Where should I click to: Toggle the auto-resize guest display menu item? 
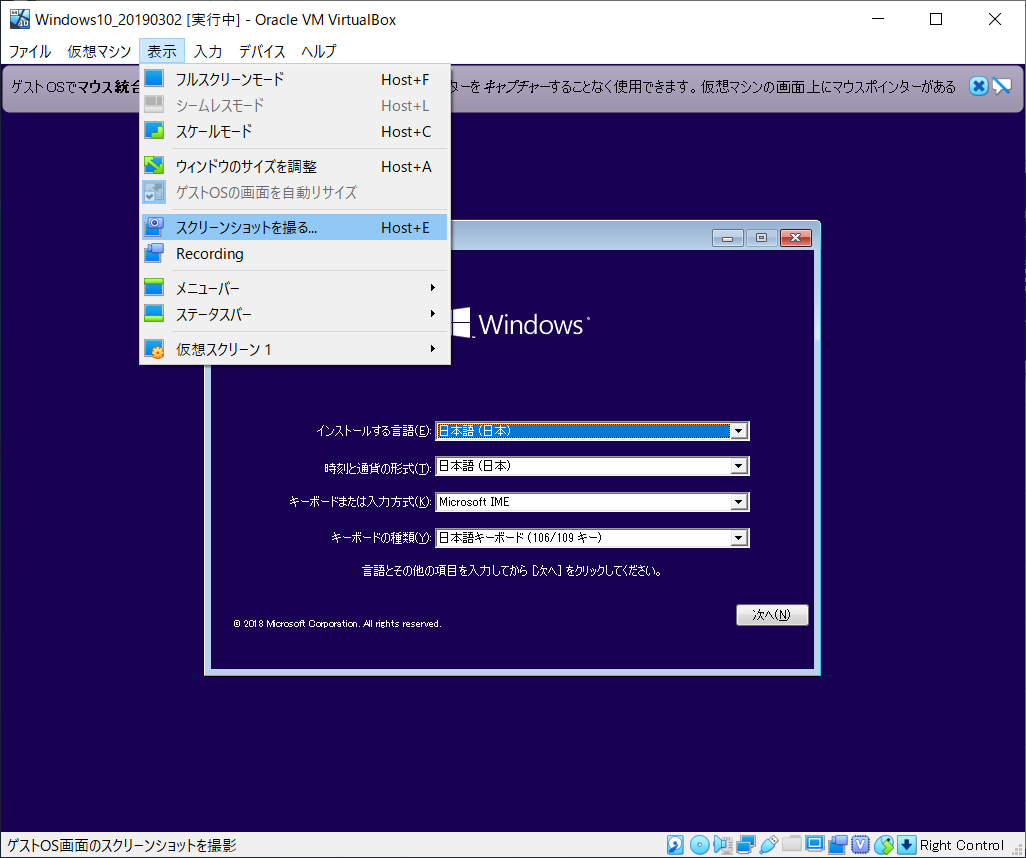[x=294, y=192]
